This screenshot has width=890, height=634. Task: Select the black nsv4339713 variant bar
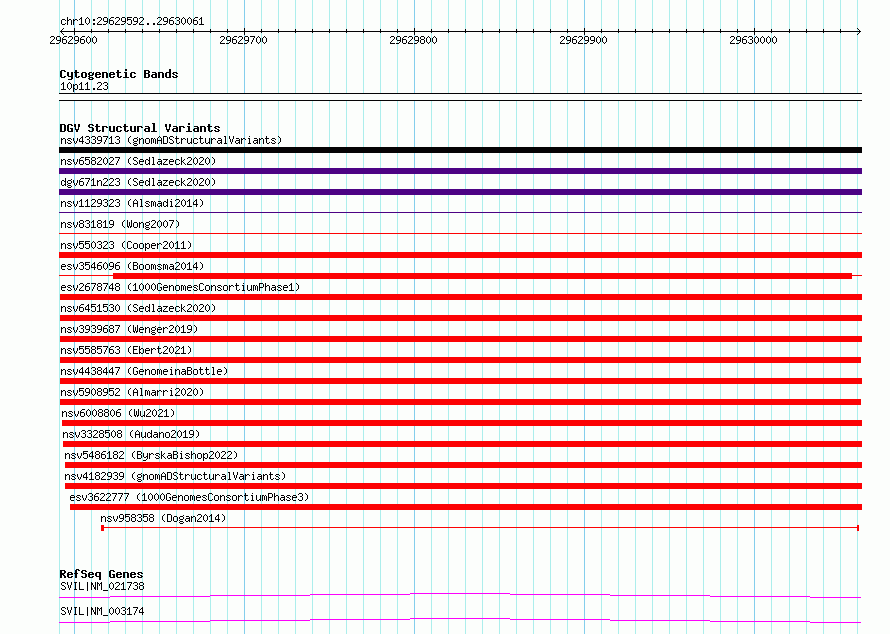[x=460, y=150]
